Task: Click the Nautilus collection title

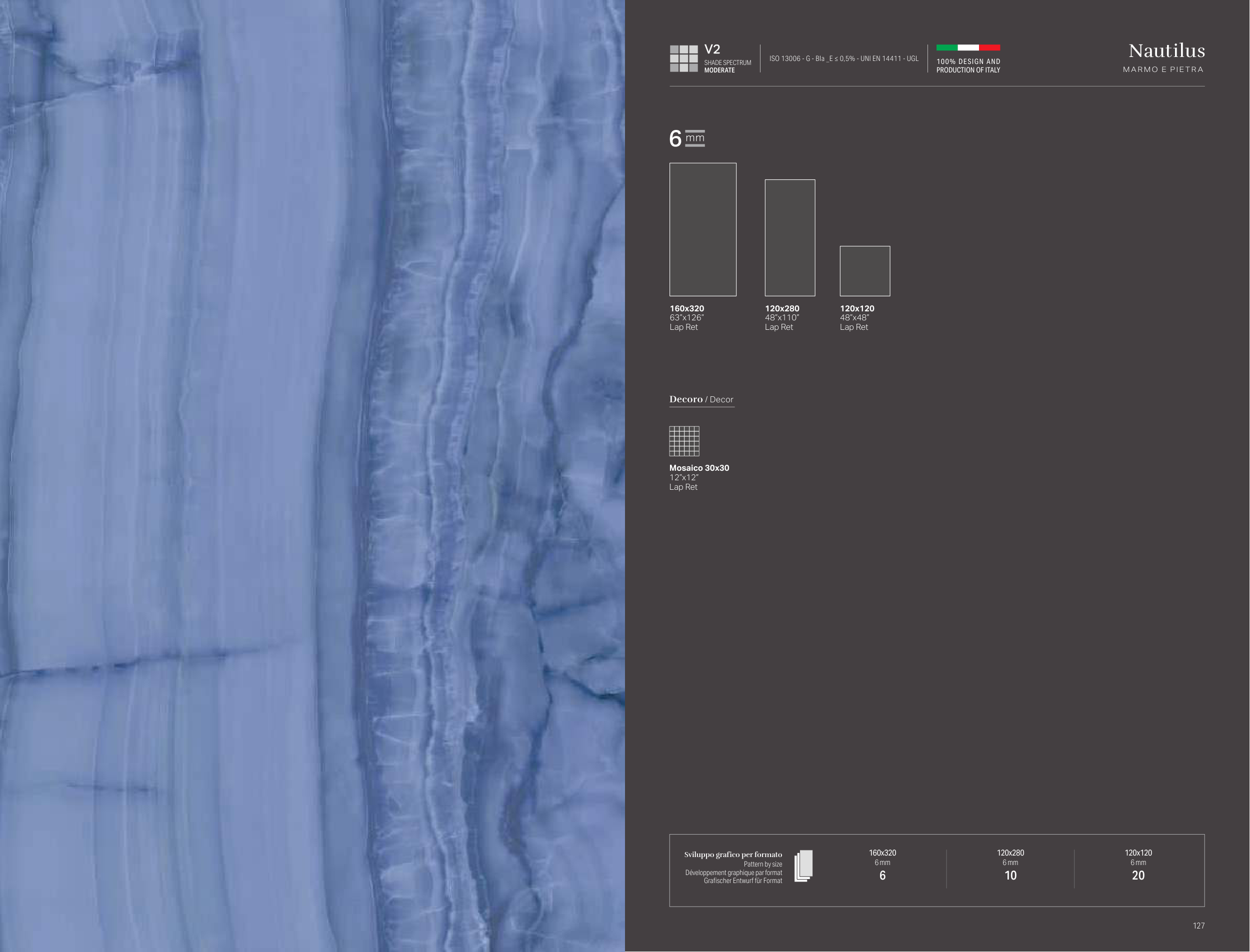Action: pyautogui.click(x=1166, y=51)
